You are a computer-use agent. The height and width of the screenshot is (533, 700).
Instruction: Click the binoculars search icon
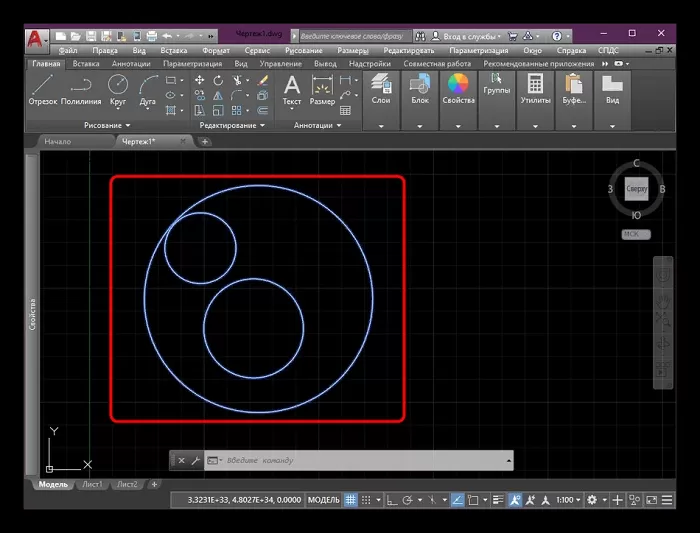420,36
